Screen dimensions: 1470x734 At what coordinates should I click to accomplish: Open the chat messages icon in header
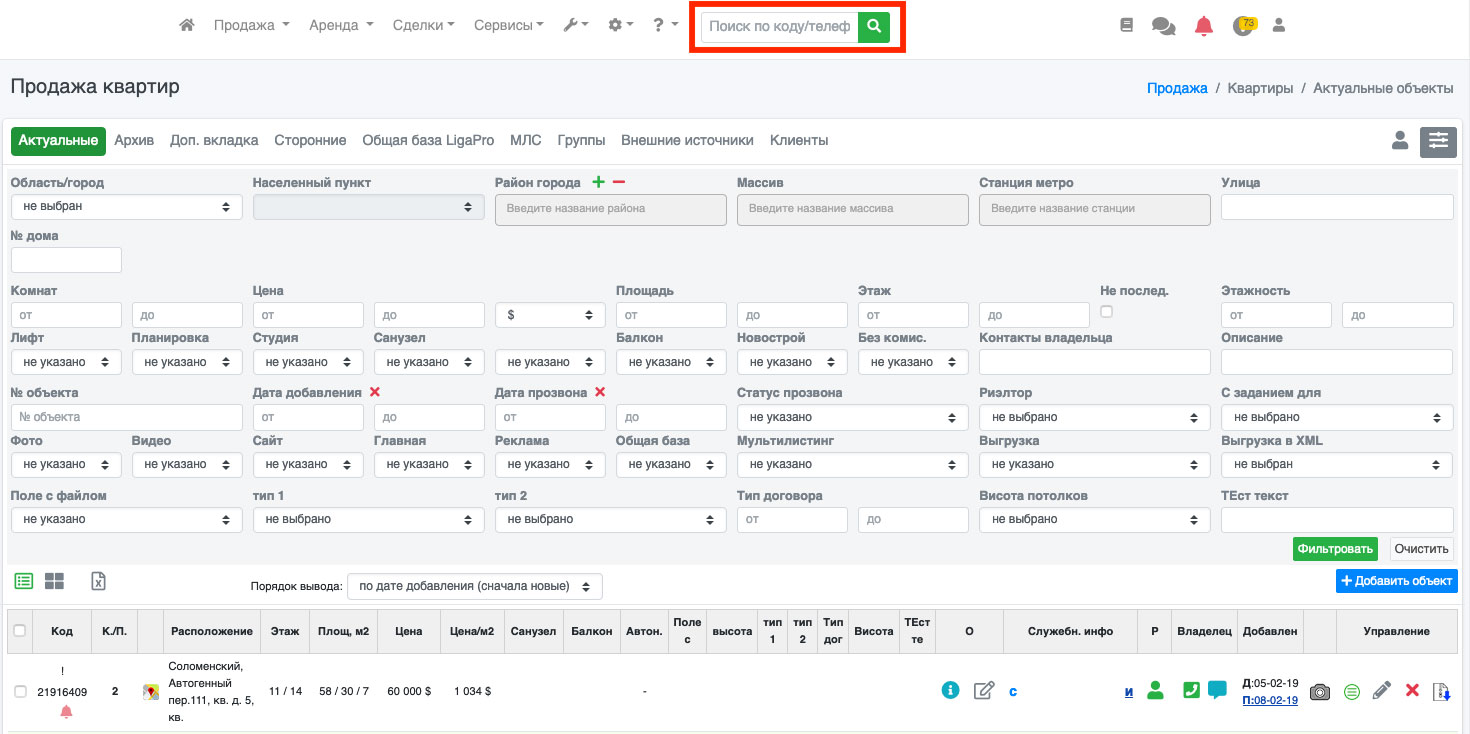(x=1163, y=27)
